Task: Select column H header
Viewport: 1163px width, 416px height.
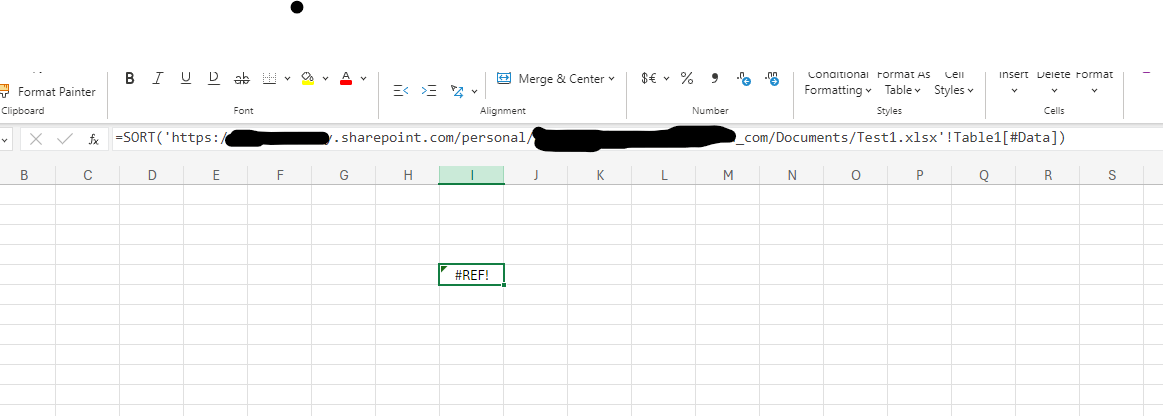Action: pos(407,175)
